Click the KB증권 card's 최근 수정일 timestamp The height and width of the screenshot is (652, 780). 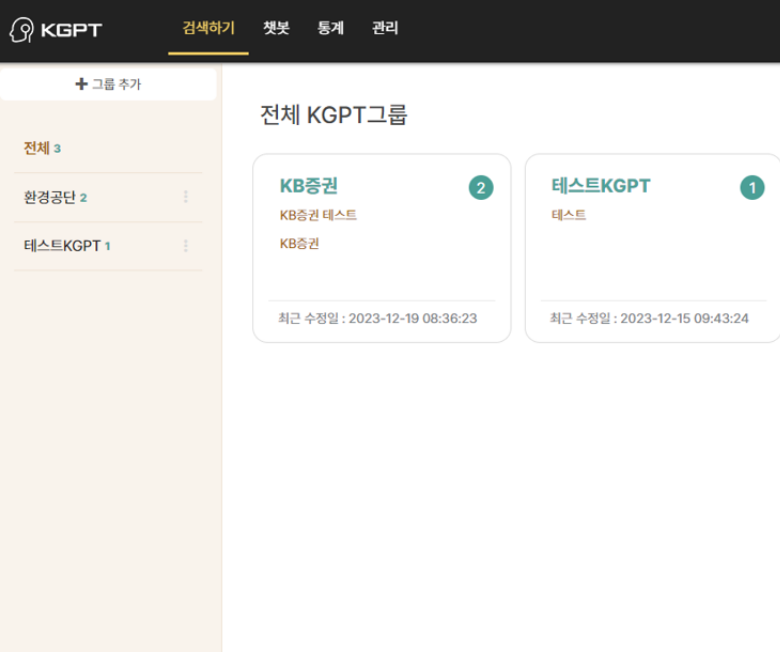(x=377, y=319)
